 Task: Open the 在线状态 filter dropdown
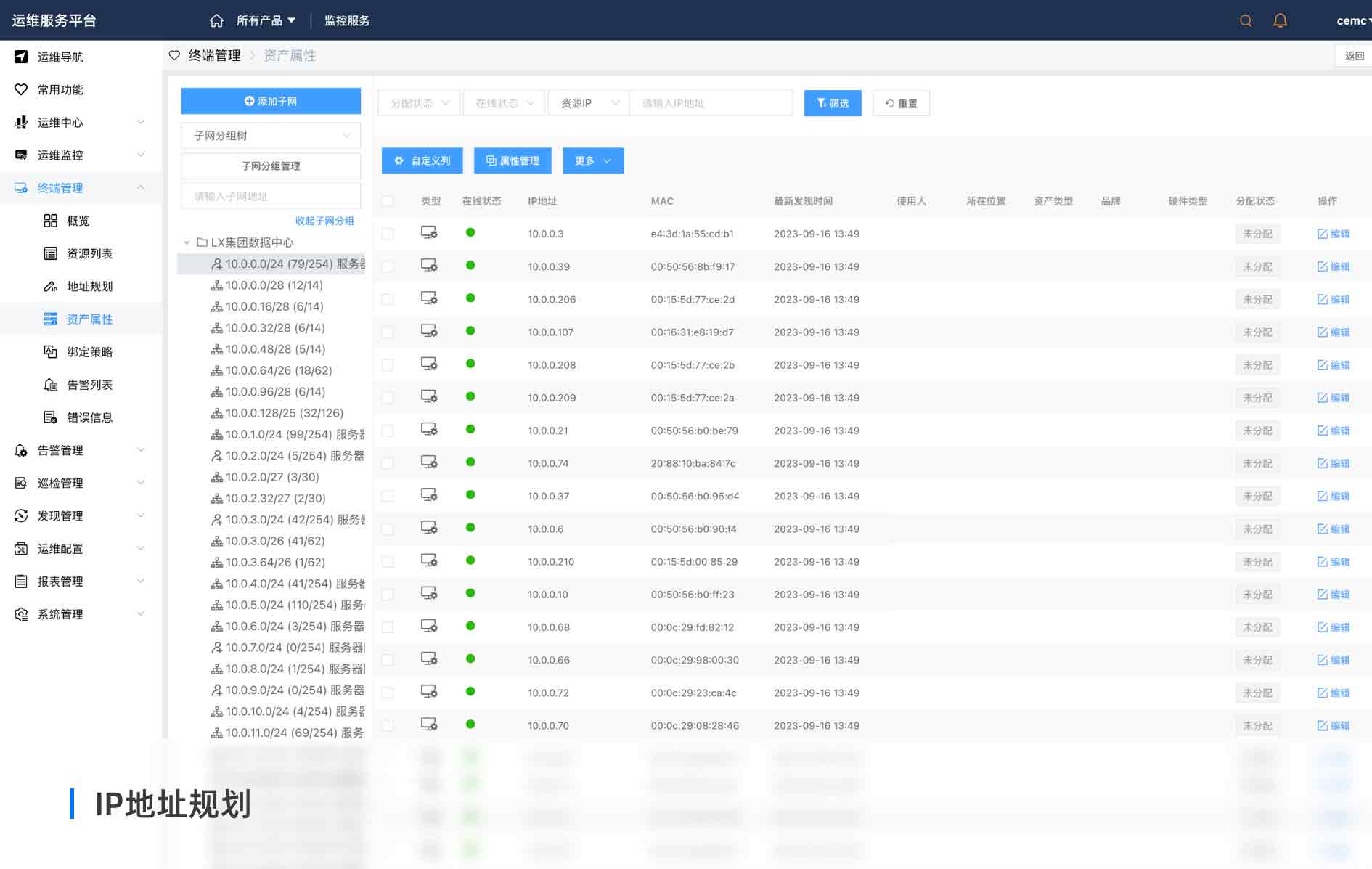click(505, 103)
